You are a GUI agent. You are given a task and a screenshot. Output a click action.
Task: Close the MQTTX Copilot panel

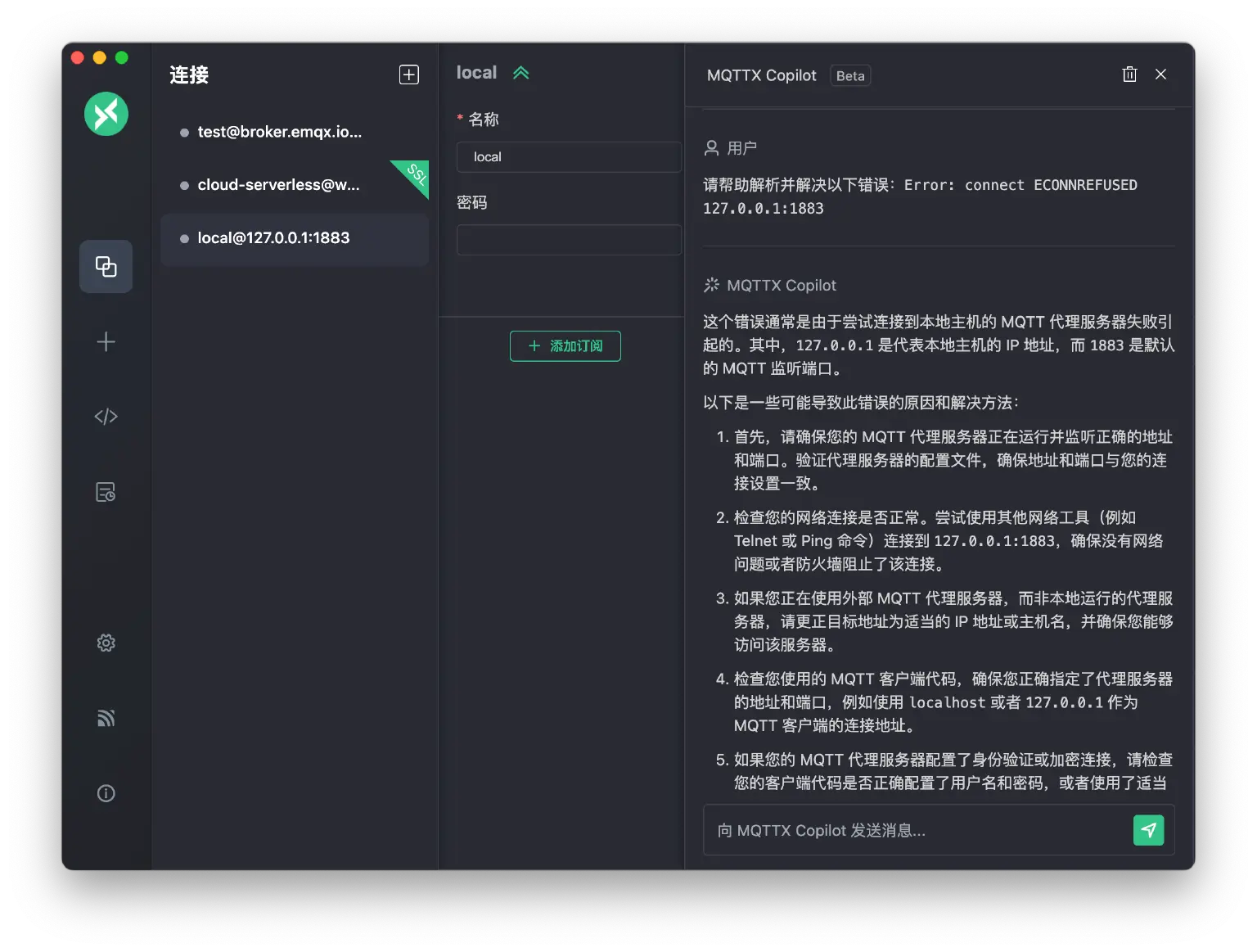tap(1160, 74)
